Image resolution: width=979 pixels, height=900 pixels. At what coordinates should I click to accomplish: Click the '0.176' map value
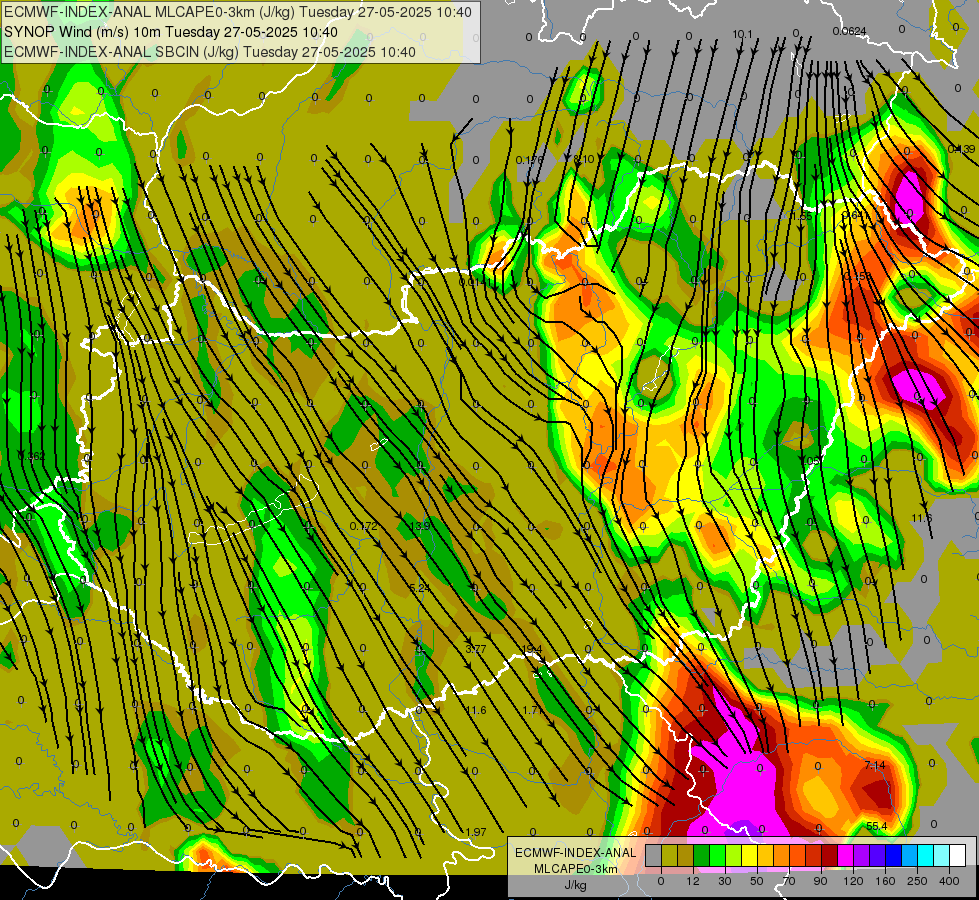[529, 161]
